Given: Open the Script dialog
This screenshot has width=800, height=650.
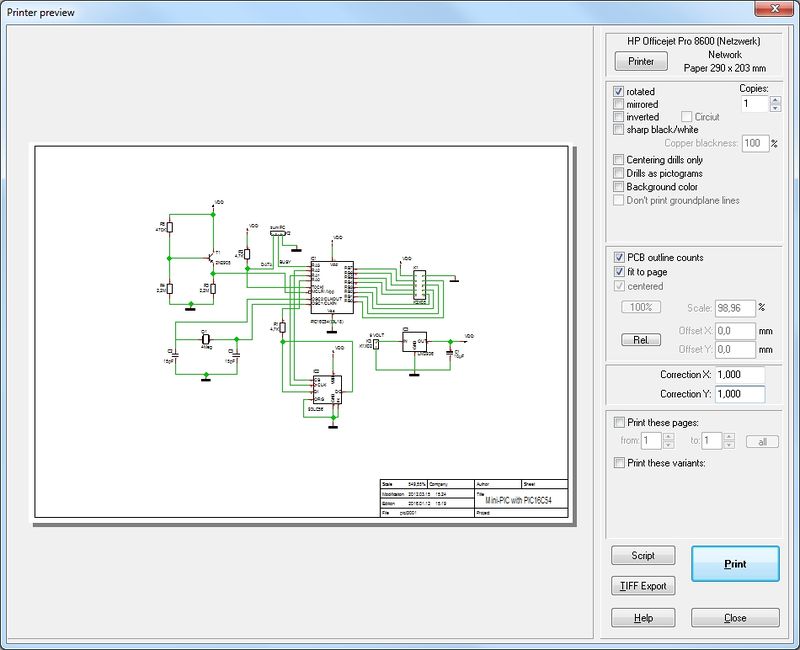Looking at the screenshot, I should point(643,555).
